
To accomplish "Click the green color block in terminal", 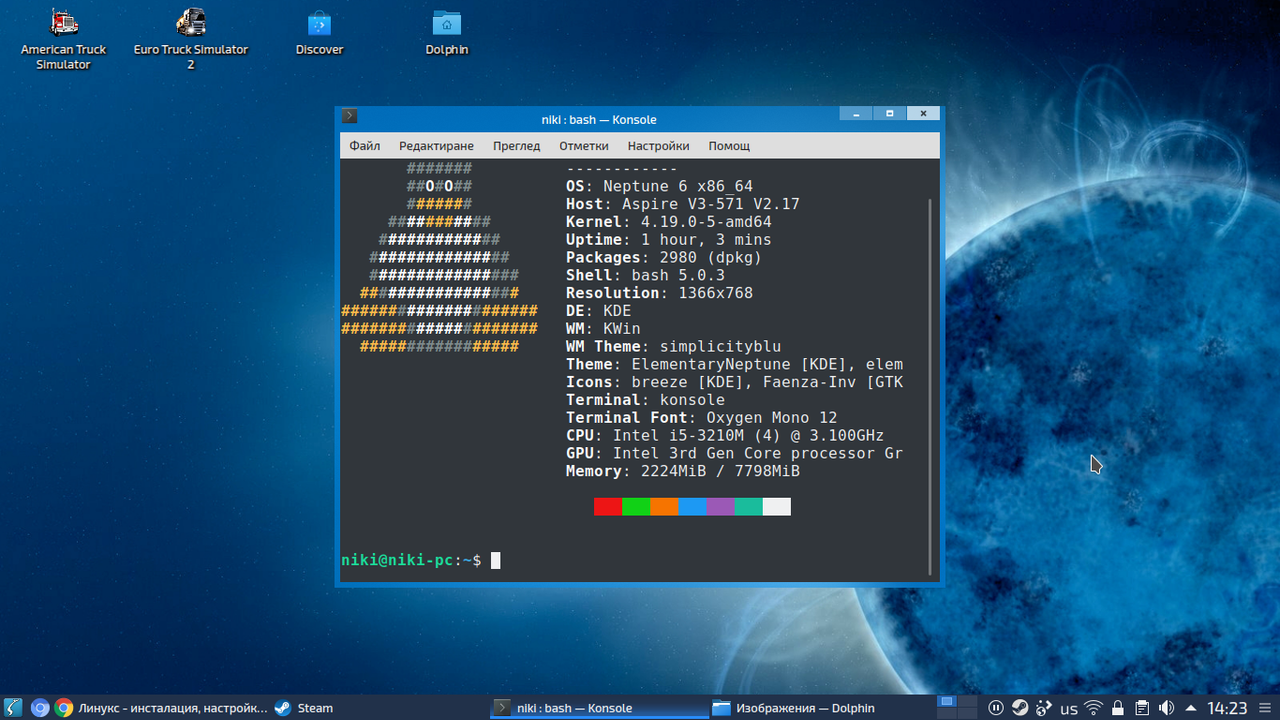I will click(x=636, y=507).
